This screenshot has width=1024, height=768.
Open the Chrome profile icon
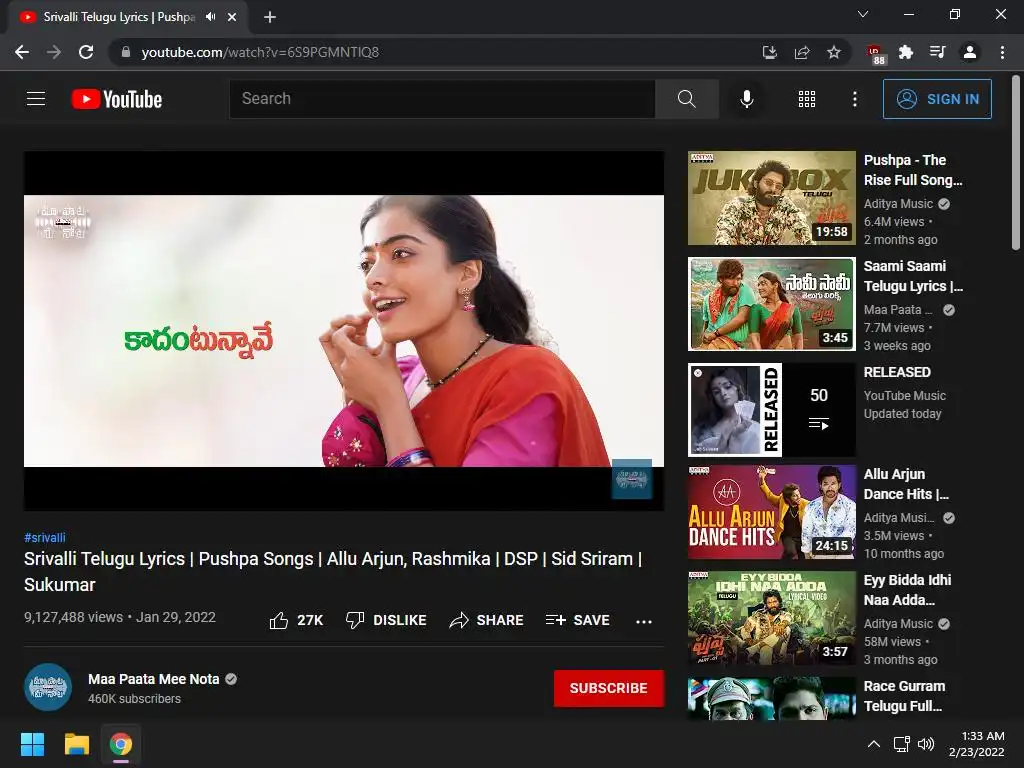click(970, 52)
